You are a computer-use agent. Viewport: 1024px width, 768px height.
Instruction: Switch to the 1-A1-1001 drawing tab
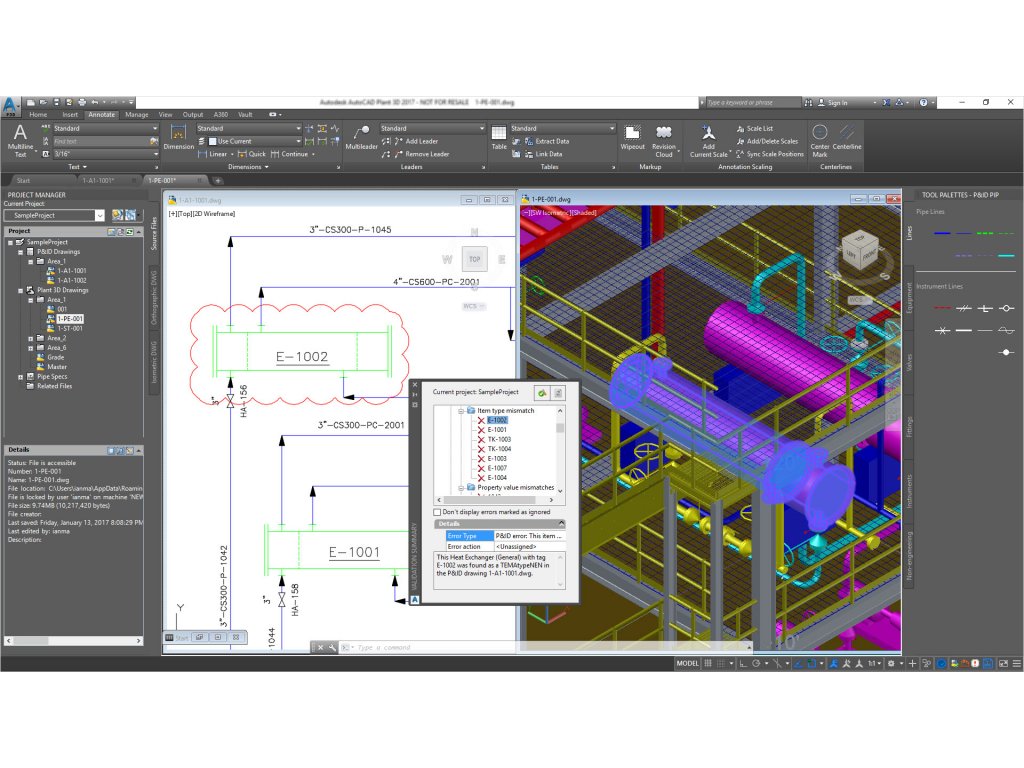[x=98, y=180]
